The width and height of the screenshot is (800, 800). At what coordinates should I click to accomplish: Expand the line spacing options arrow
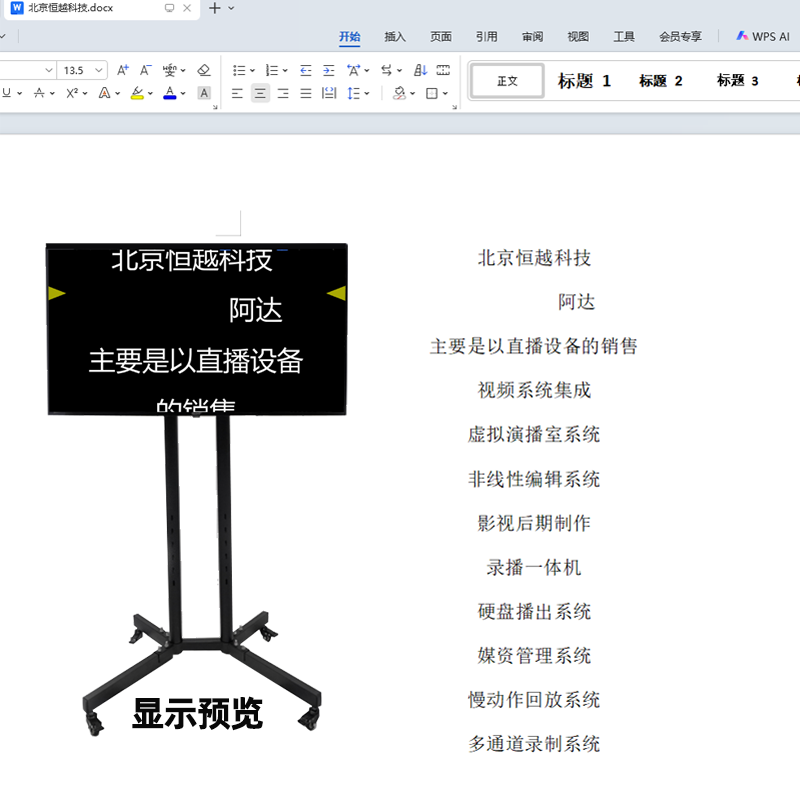click(x=367, y=93)
